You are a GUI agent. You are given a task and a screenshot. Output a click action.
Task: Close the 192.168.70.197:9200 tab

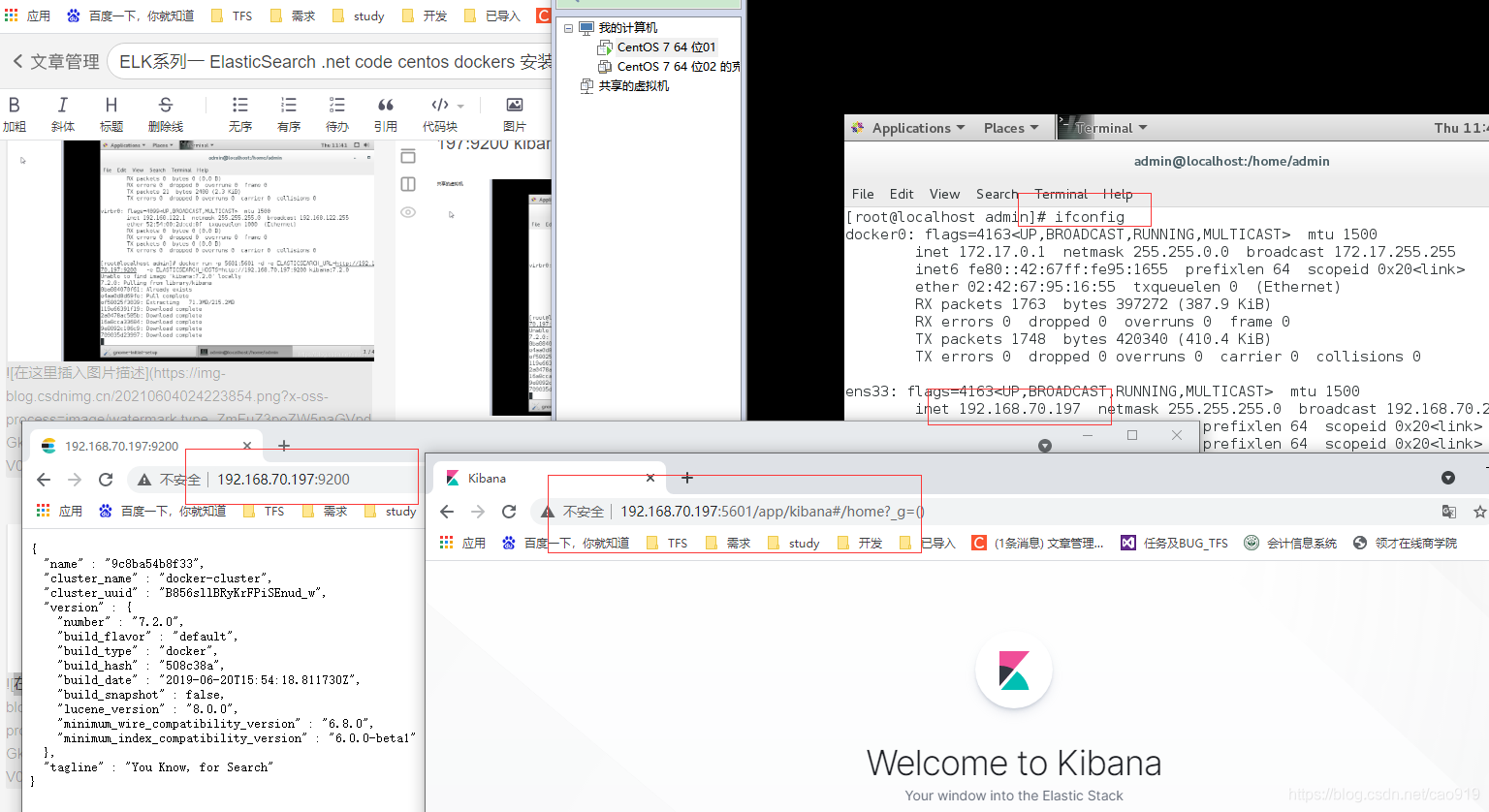[247, 446]
